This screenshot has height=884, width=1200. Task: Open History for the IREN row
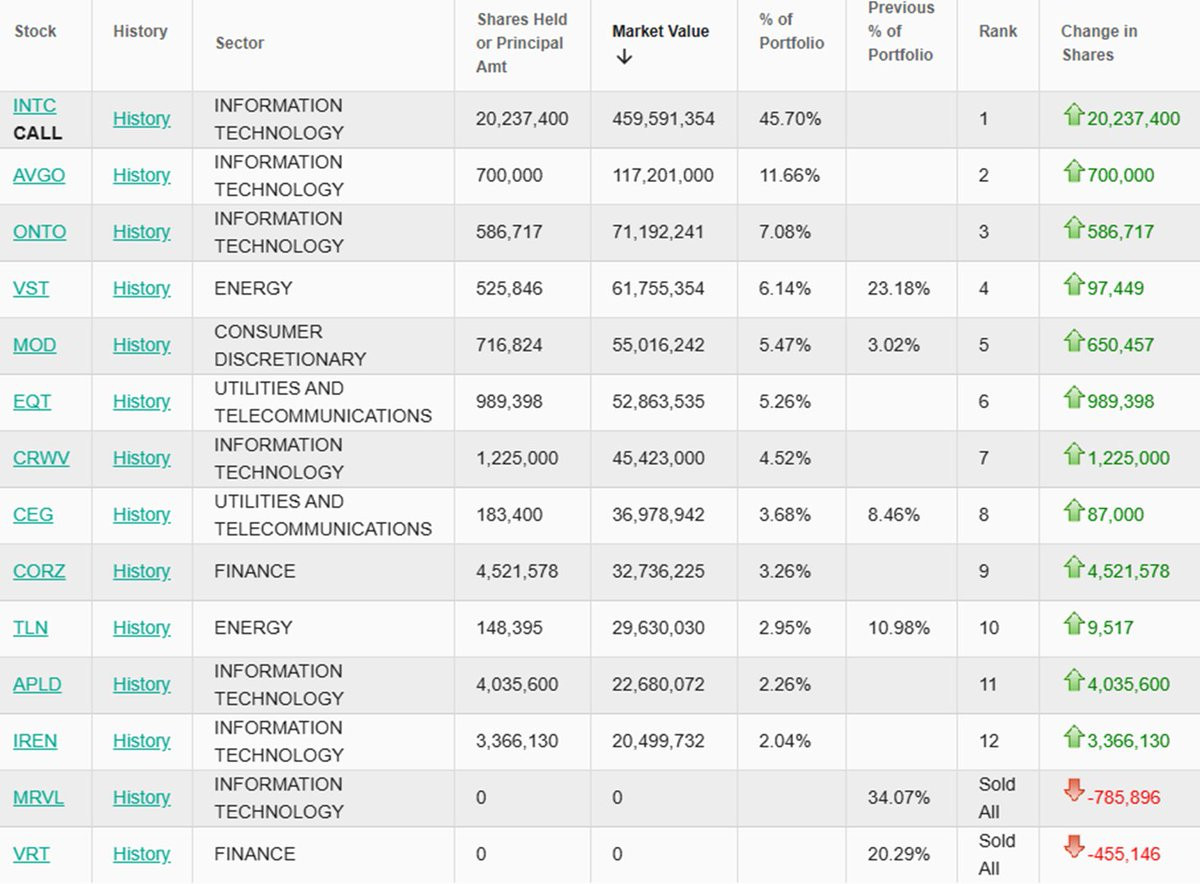click(141, 741)
